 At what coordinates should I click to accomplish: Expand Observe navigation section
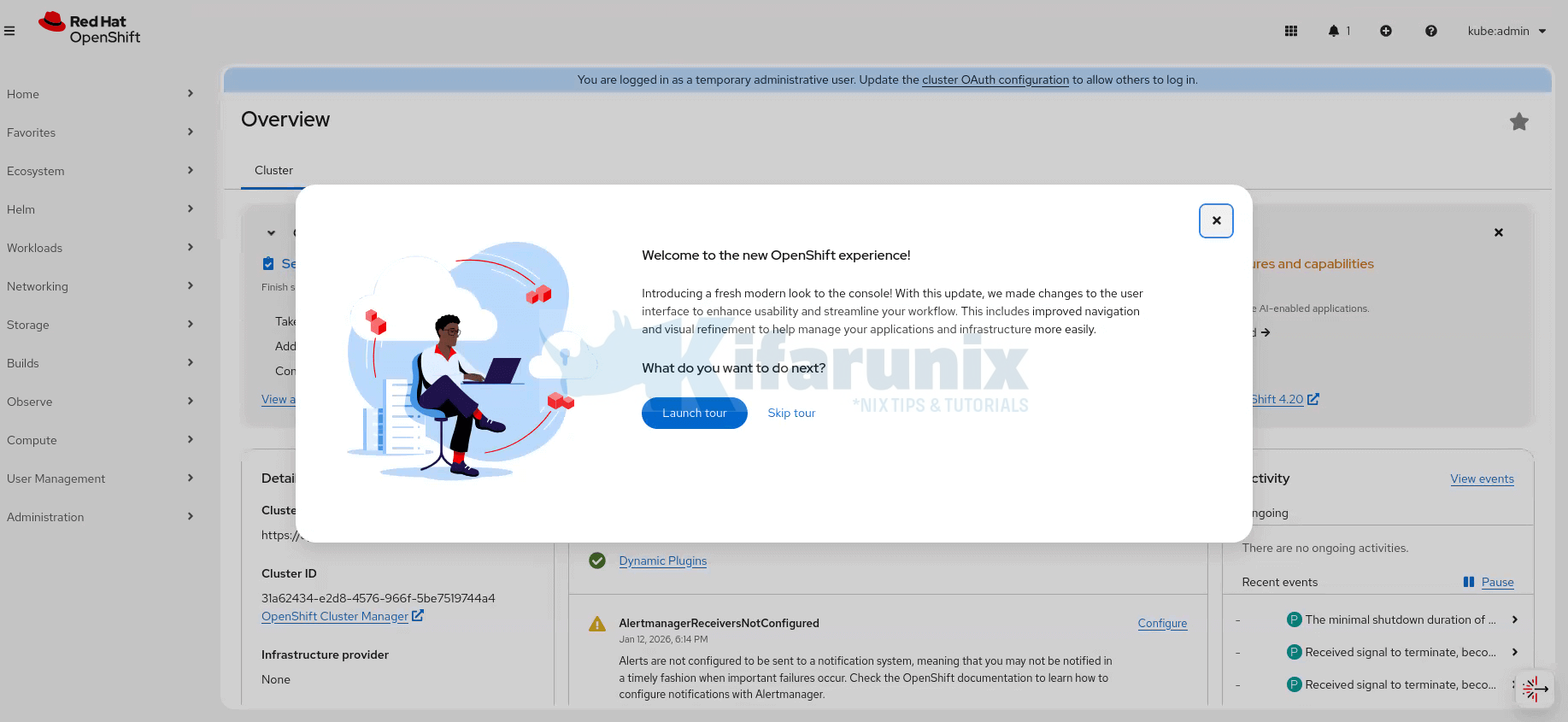[101, 402]
